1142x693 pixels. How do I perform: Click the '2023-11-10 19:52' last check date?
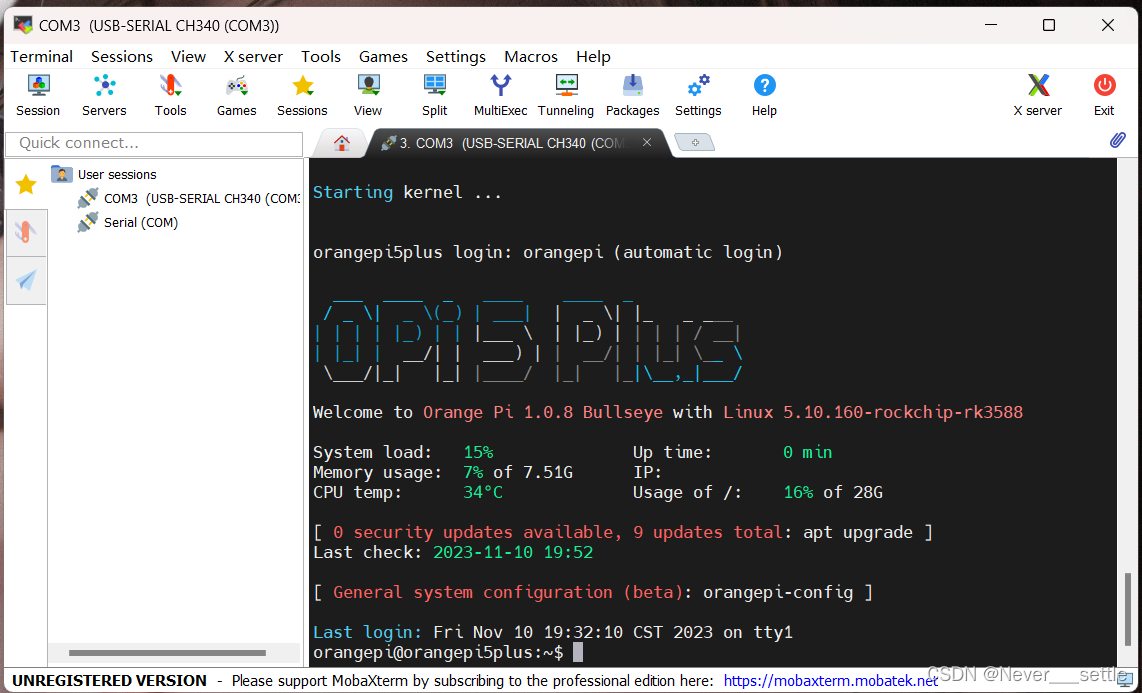pos(513,553)
